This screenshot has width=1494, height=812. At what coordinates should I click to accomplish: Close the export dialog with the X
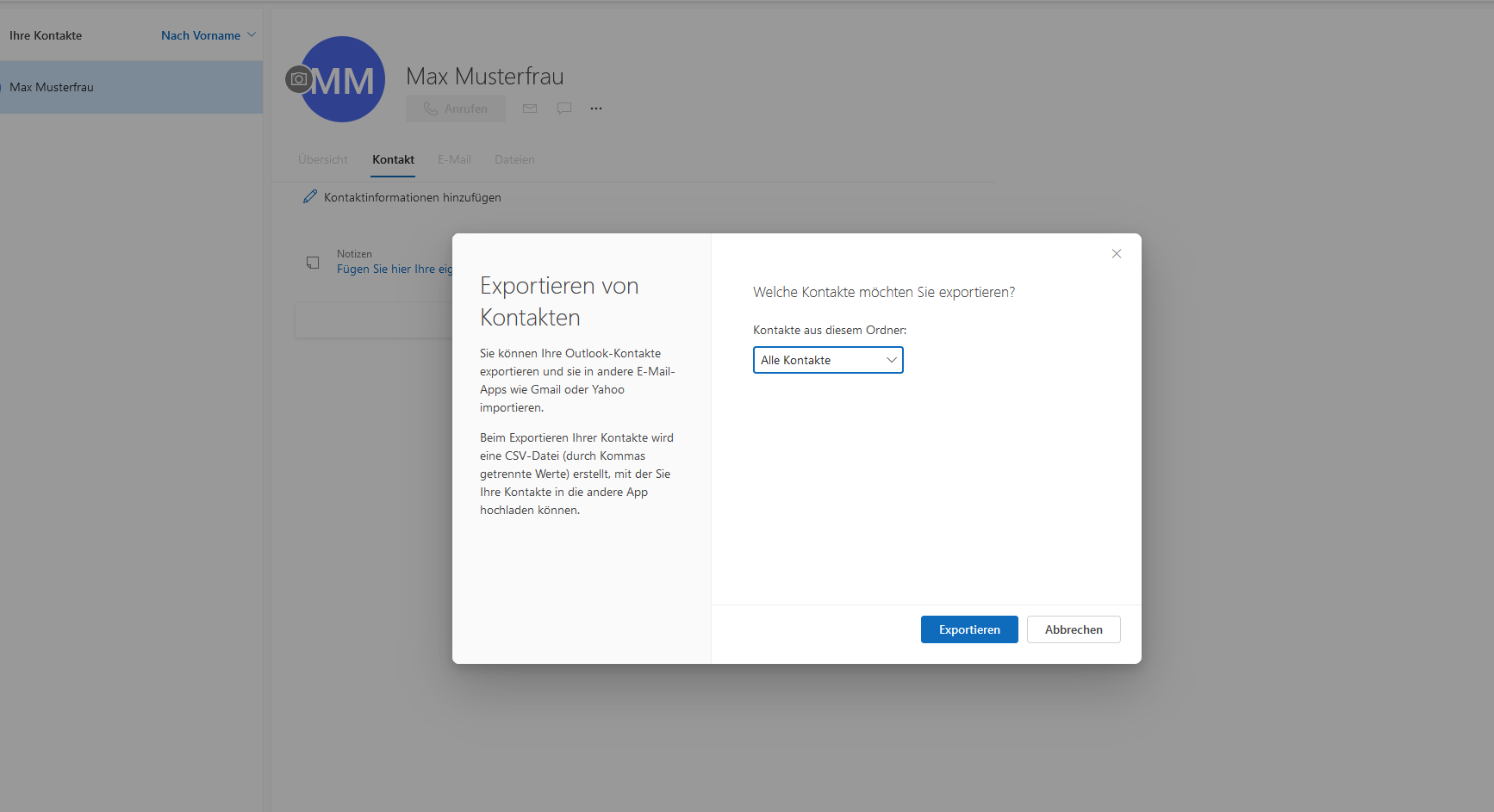pos(1117,254)
